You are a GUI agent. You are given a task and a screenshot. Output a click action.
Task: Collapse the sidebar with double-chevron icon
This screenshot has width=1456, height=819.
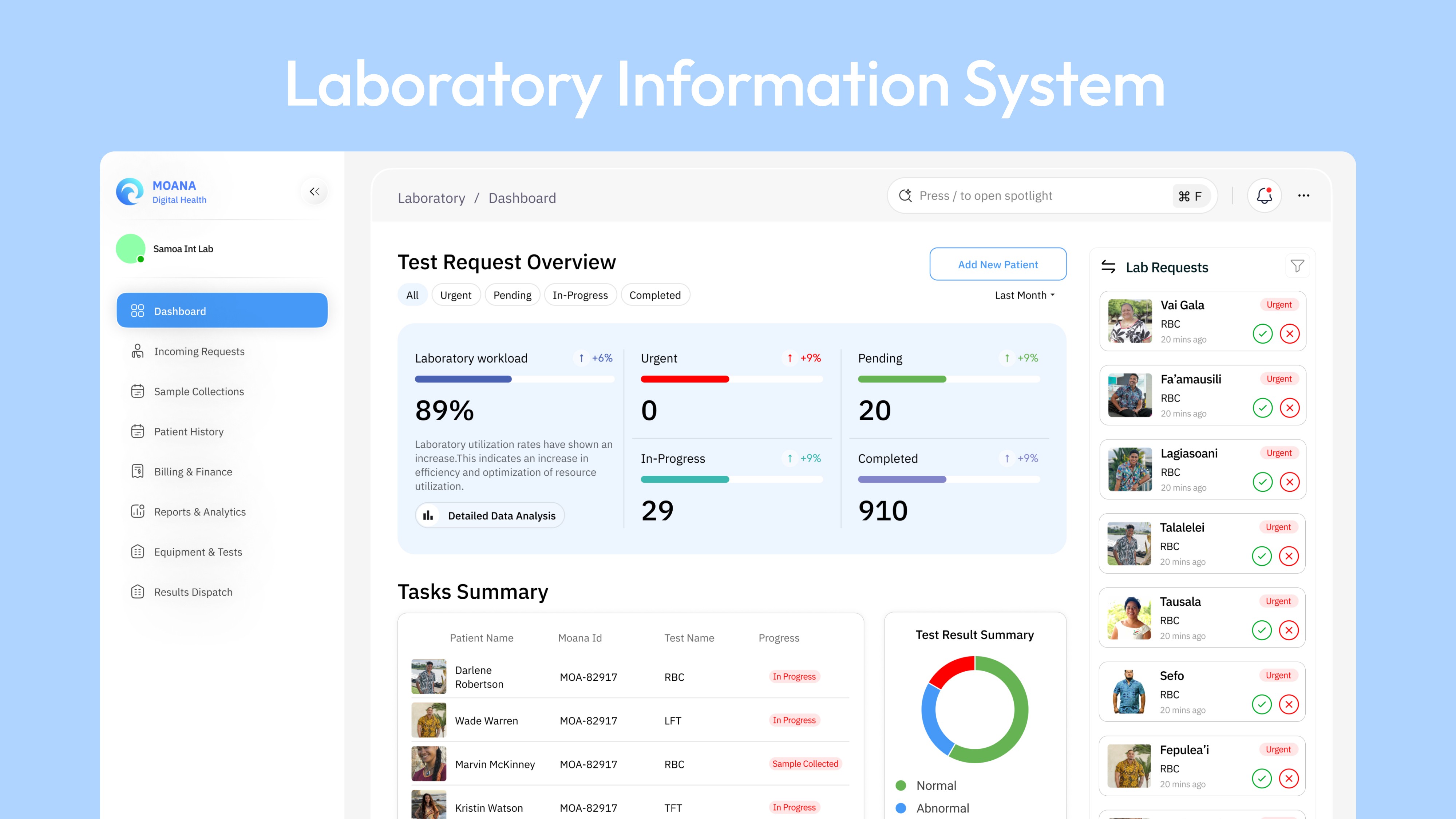tap(314, 191)
